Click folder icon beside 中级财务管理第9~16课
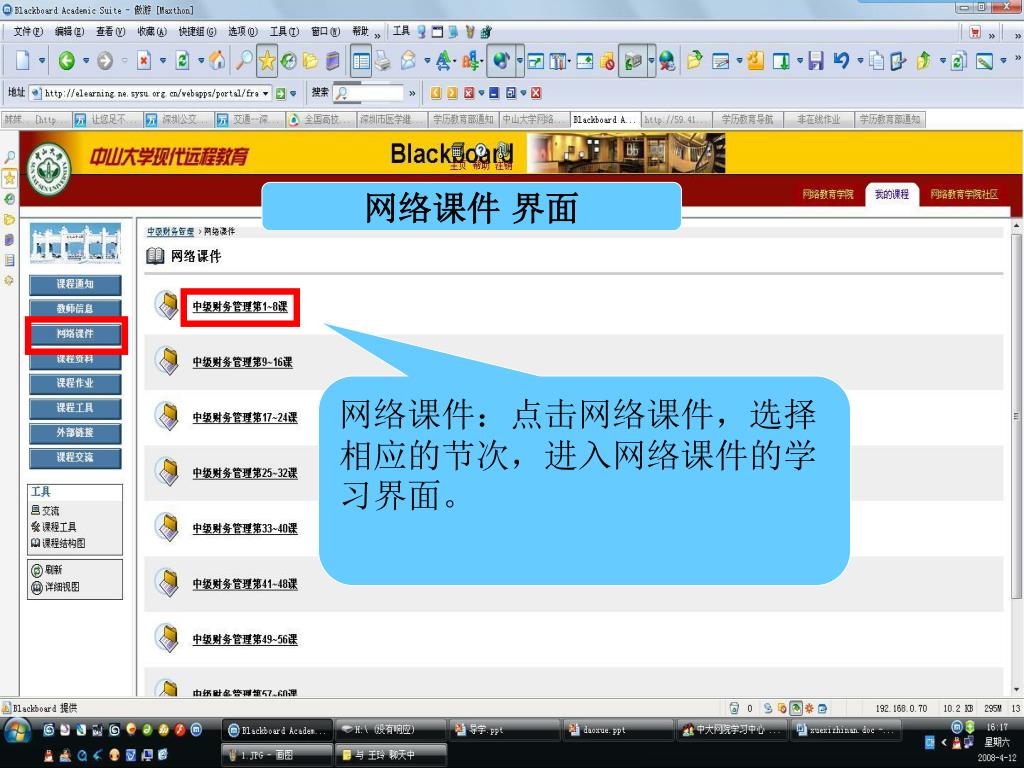This screenshot has height=768, width=1024. point(166,360)
